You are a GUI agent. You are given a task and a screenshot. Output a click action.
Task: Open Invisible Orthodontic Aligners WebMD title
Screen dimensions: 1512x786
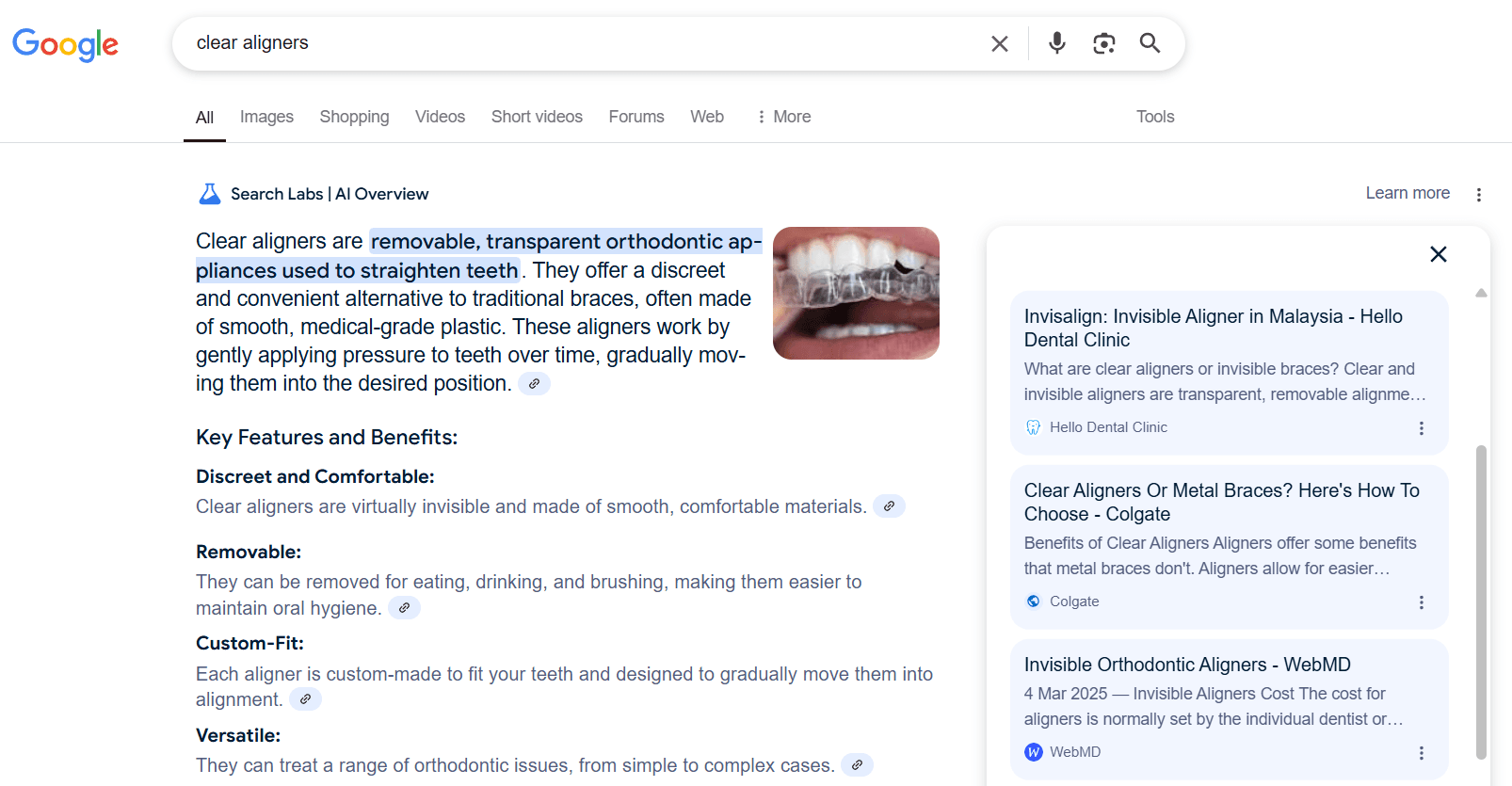tap(1187, 665)
